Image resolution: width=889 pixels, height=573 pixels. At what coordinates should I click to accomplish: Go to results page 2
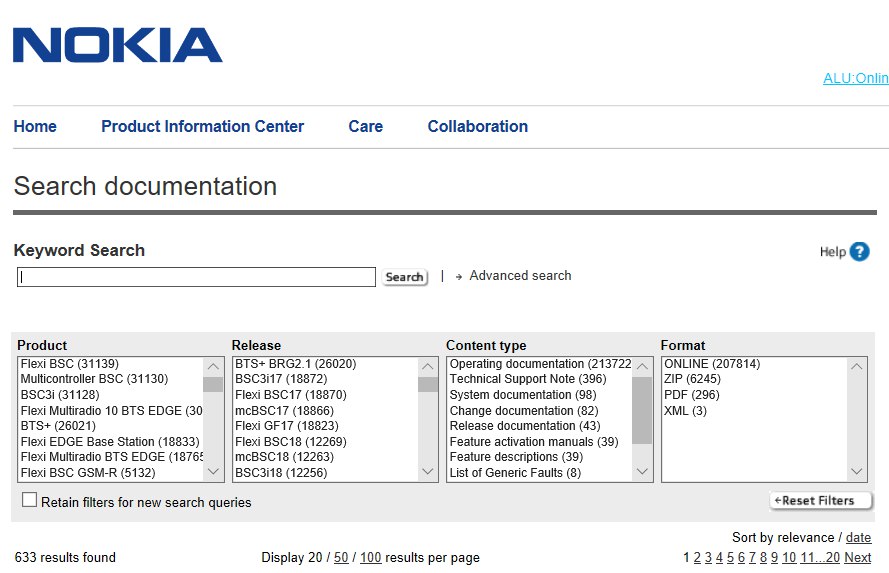pos(697,558)
